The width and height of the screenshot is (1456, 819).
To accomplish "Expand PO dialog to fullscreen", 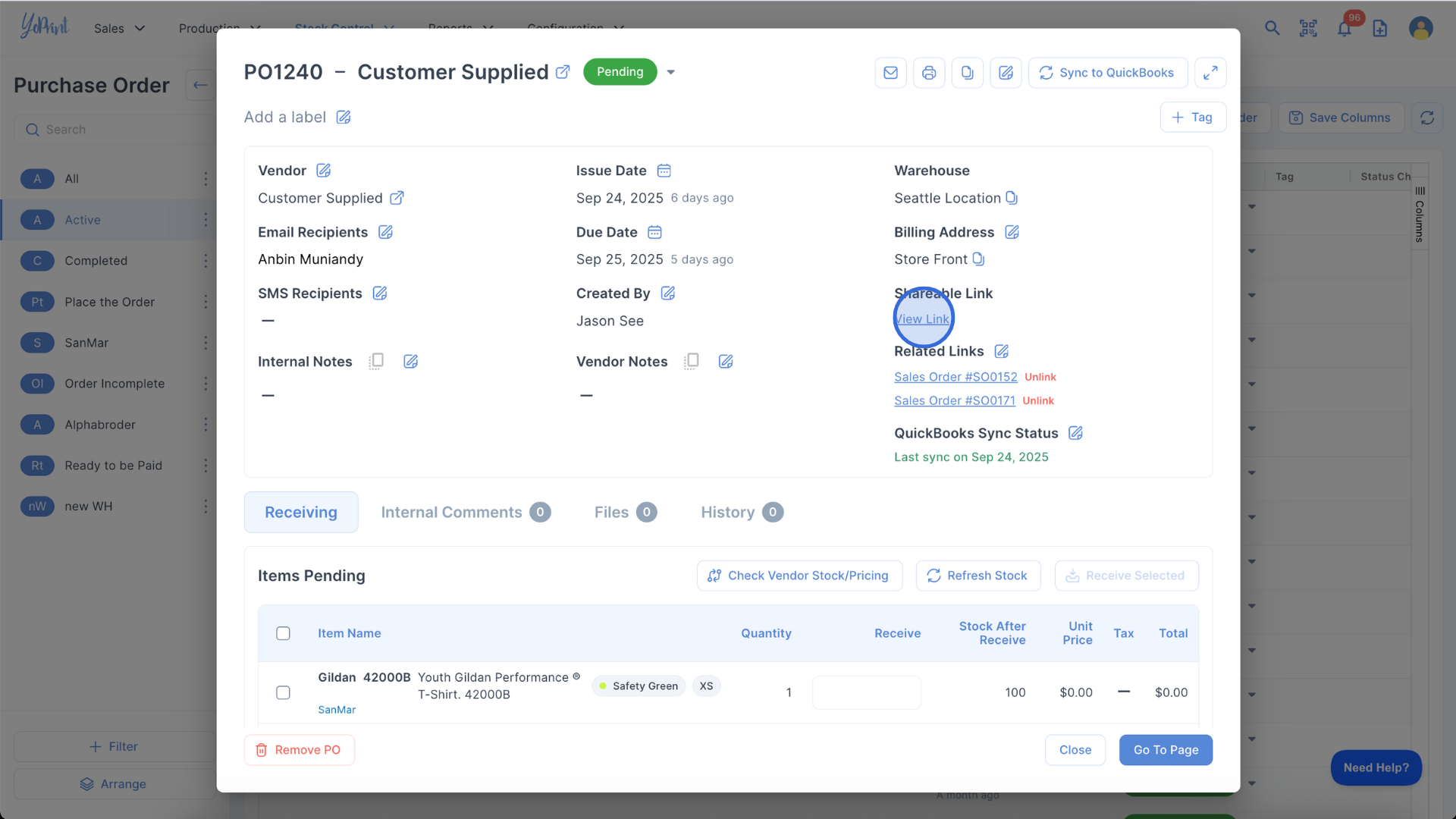I will pos(1210,73).
